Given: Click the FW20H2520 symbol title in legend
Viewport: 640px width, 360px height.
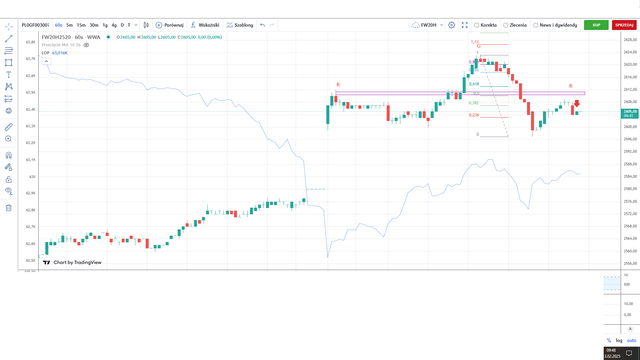Looking at the screenshot, I should (56, 37).
